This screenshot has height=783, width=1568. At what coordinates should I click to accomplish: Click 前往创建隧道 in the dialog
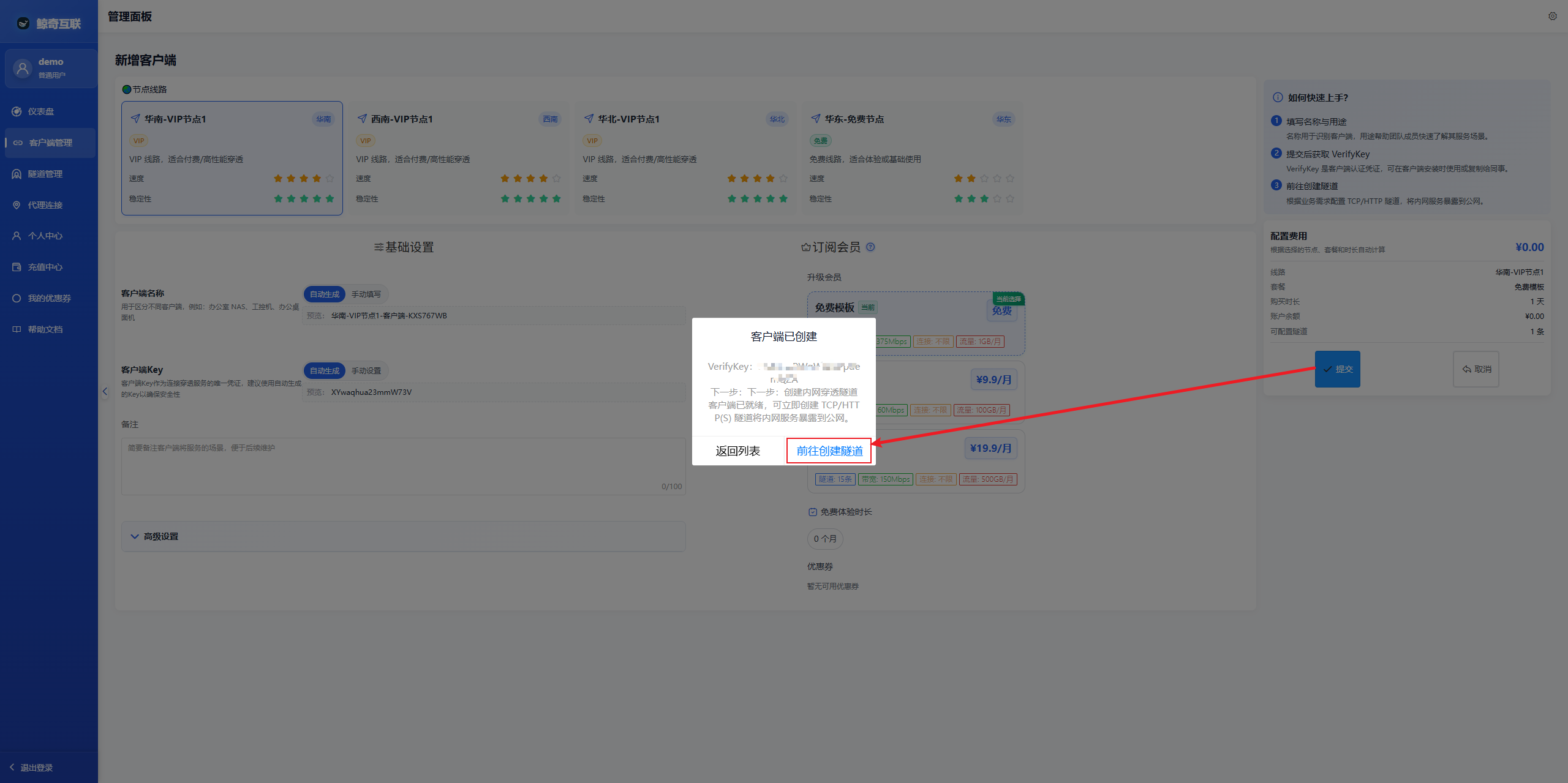coord(829,451)
